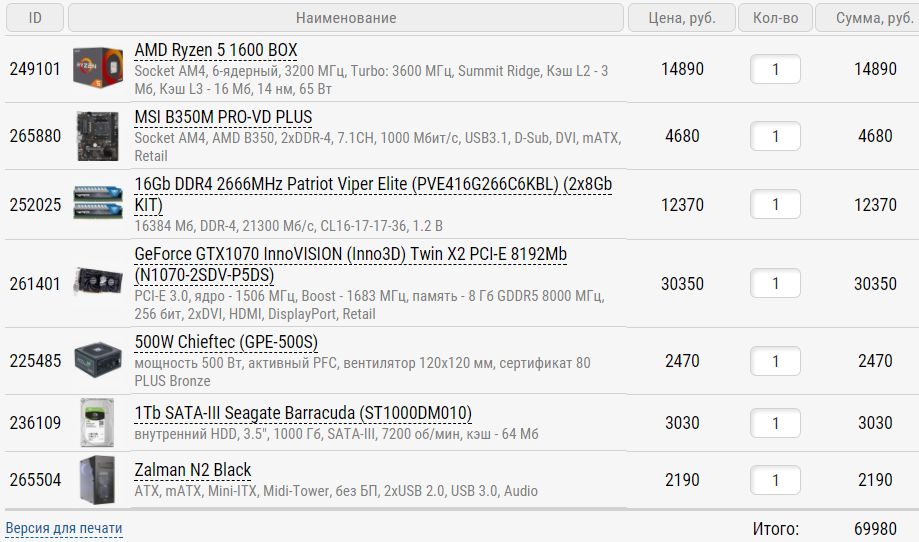Viewport: 919px width, 542px height.
Task: Click the GeForce GTX1070 graphics card thumbnail
Action: pyautogui.click(x=97, y=284)
